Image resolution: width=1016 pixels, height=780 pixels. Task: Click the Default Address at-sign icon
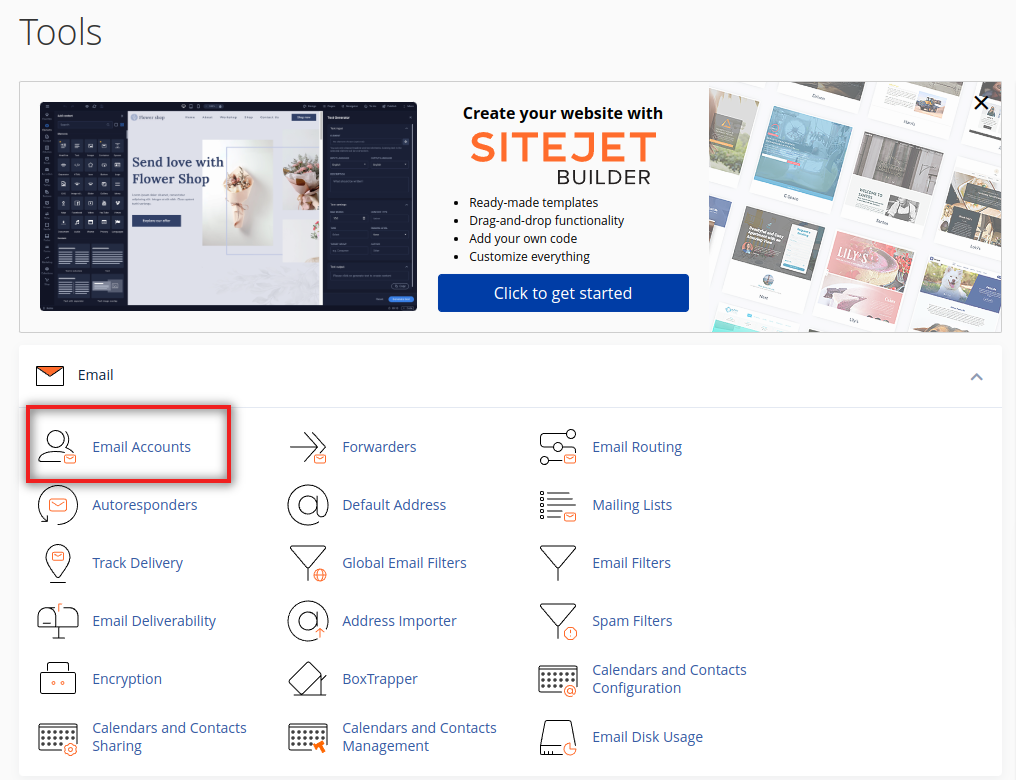pos(308,505)
